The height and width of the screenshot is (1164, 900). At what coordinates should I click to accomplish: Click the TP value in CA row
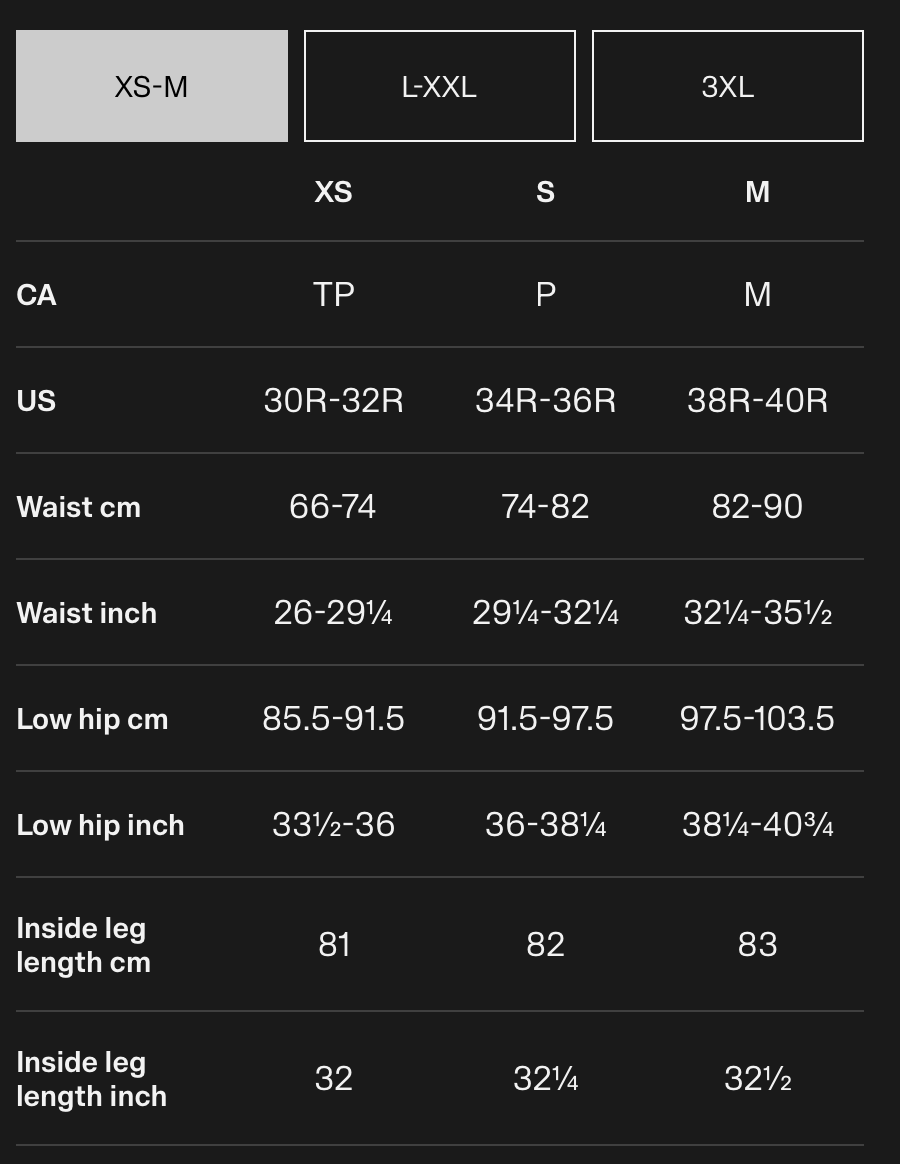[333, 295]
